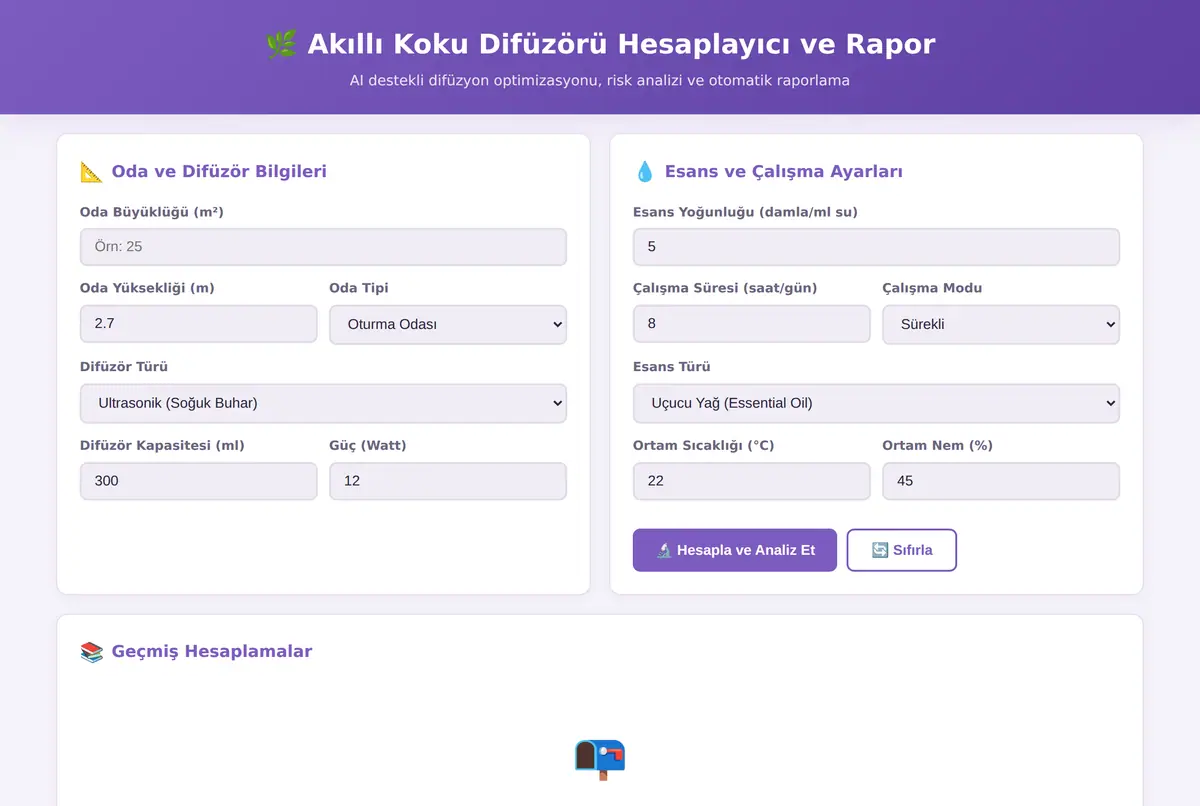Click the Çalışma Modu label

(932, 288)
